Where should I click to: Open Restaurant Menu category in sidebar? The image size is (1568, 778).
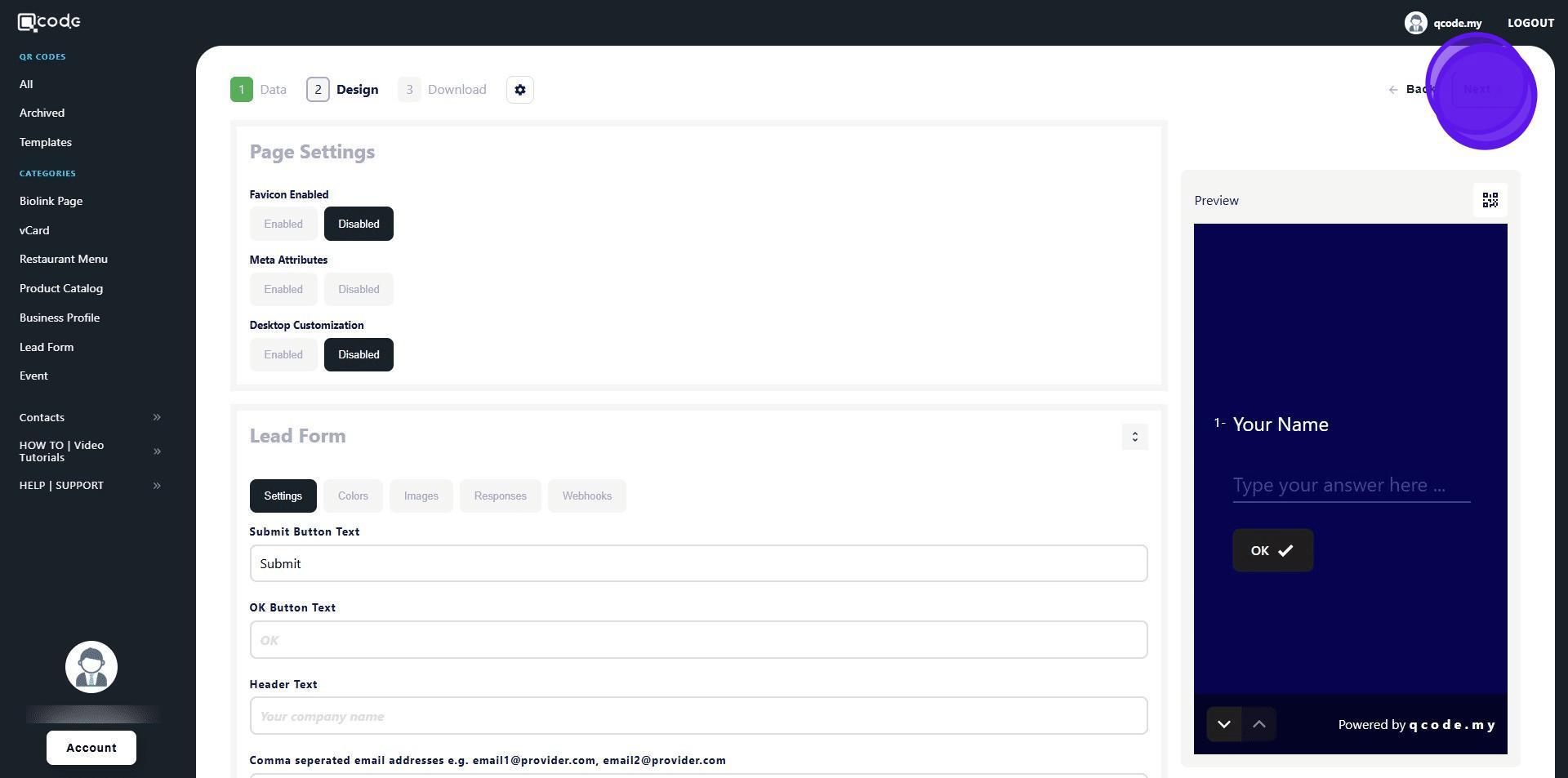64,260
